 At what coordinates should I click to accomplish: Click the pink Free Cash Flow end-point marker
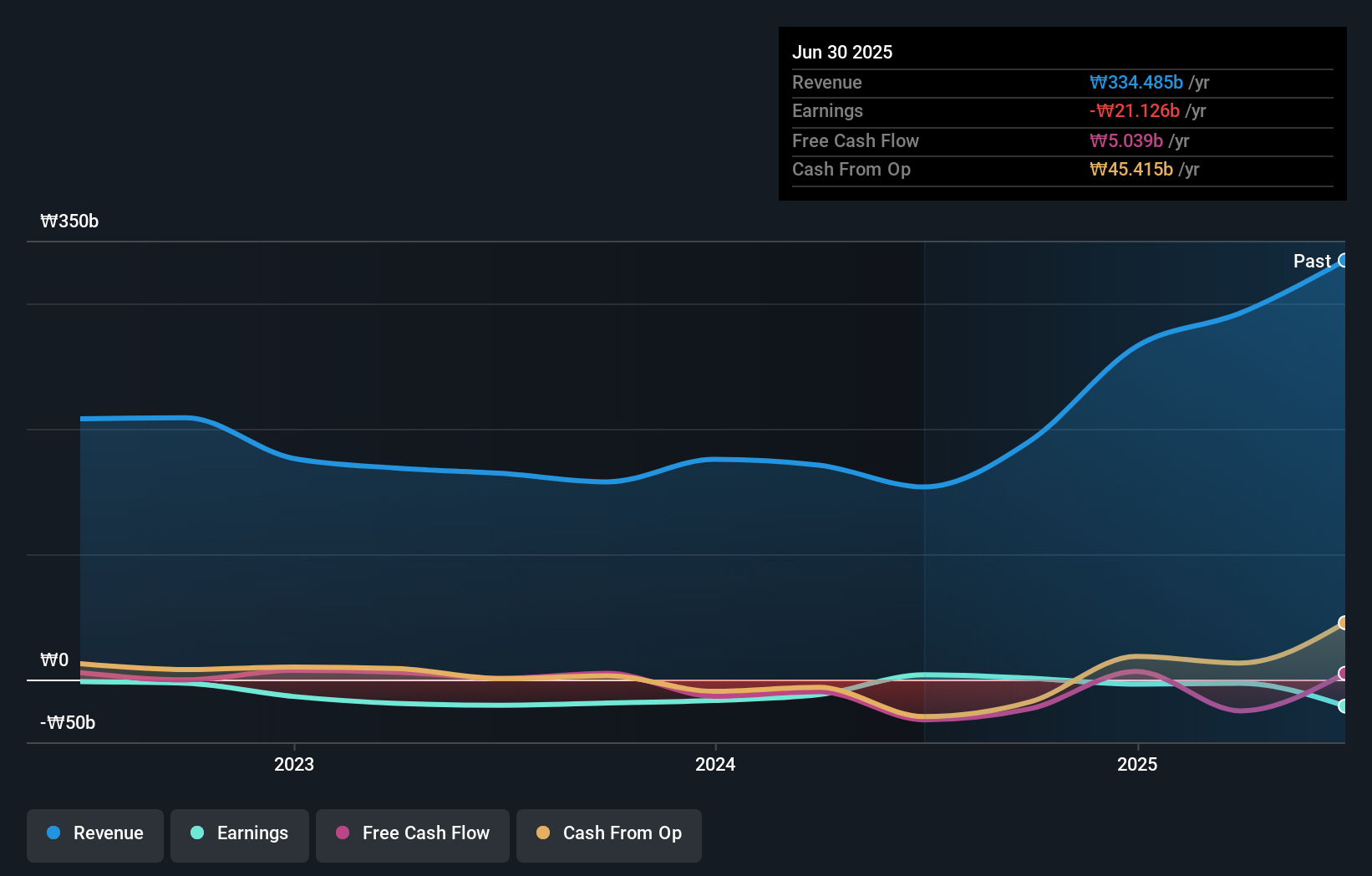click(x=1343, y=674)
